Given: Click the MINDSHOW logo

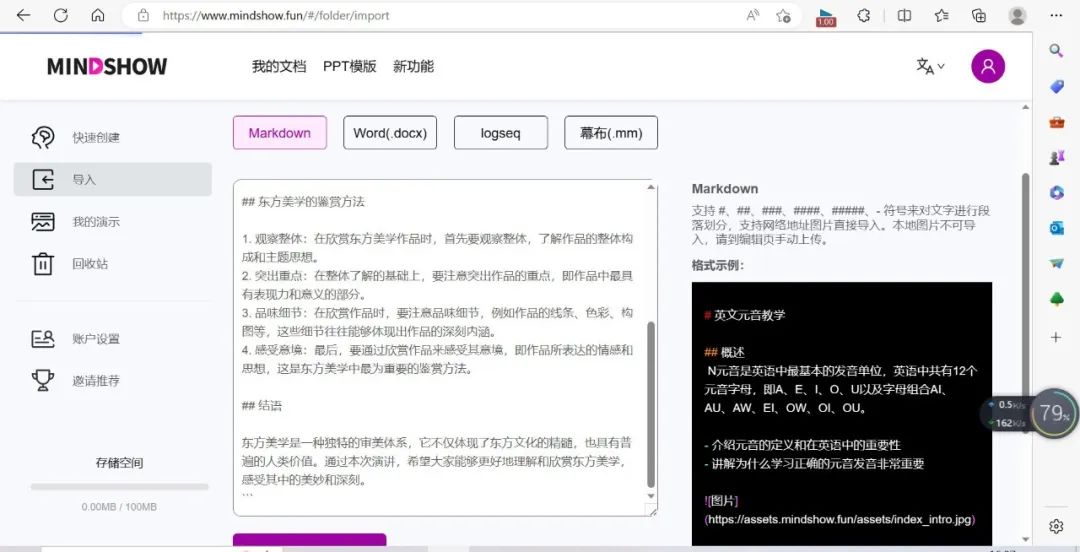Looking at the screenshot, I should (107, 66).
